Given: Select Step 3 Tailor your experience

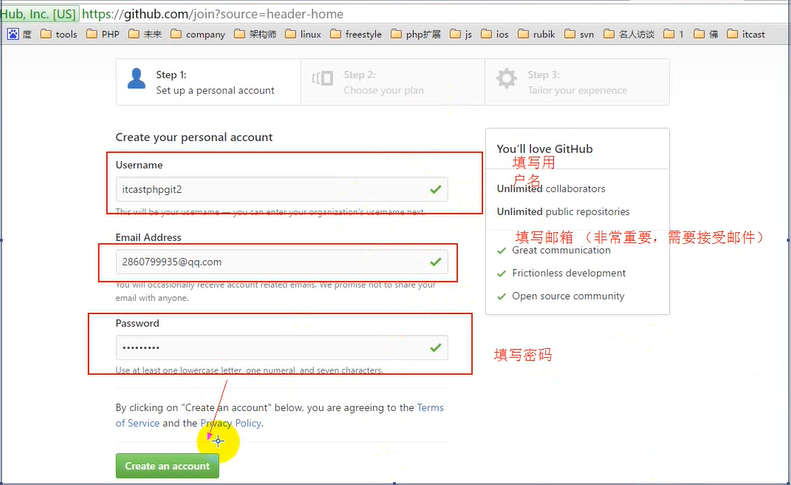Looking at the screenshot, I should tap(577, 82).
